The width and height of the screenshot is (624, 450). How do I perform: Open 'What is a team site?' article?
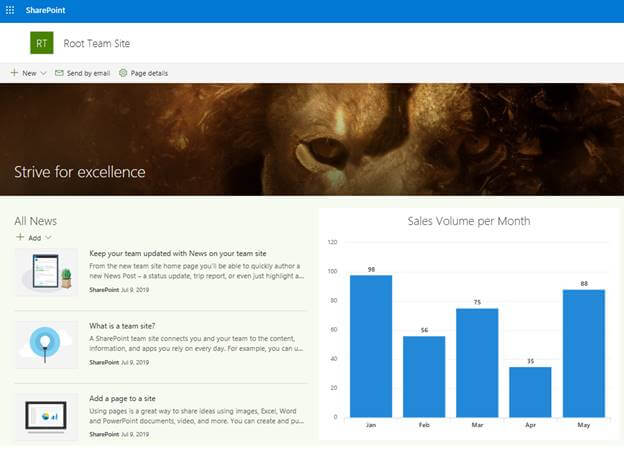122,326
